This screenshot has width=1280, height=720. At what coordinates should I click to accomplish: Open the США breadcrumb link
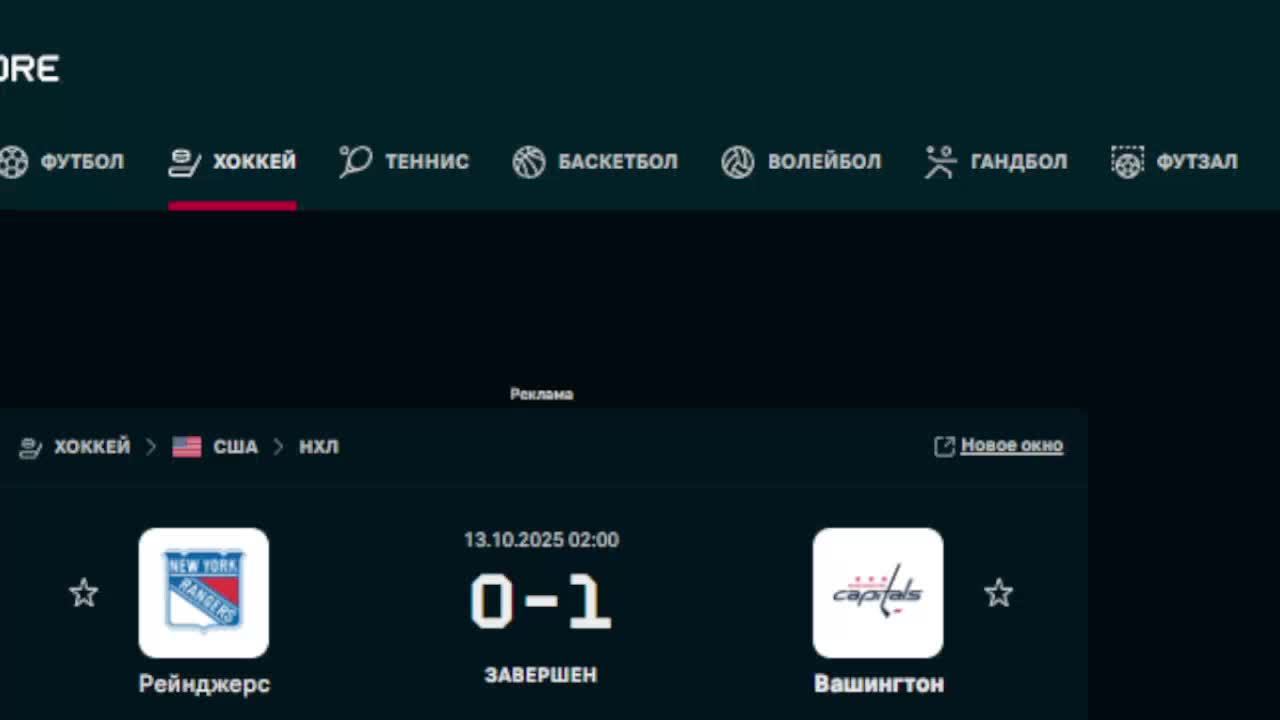point(235,447)
